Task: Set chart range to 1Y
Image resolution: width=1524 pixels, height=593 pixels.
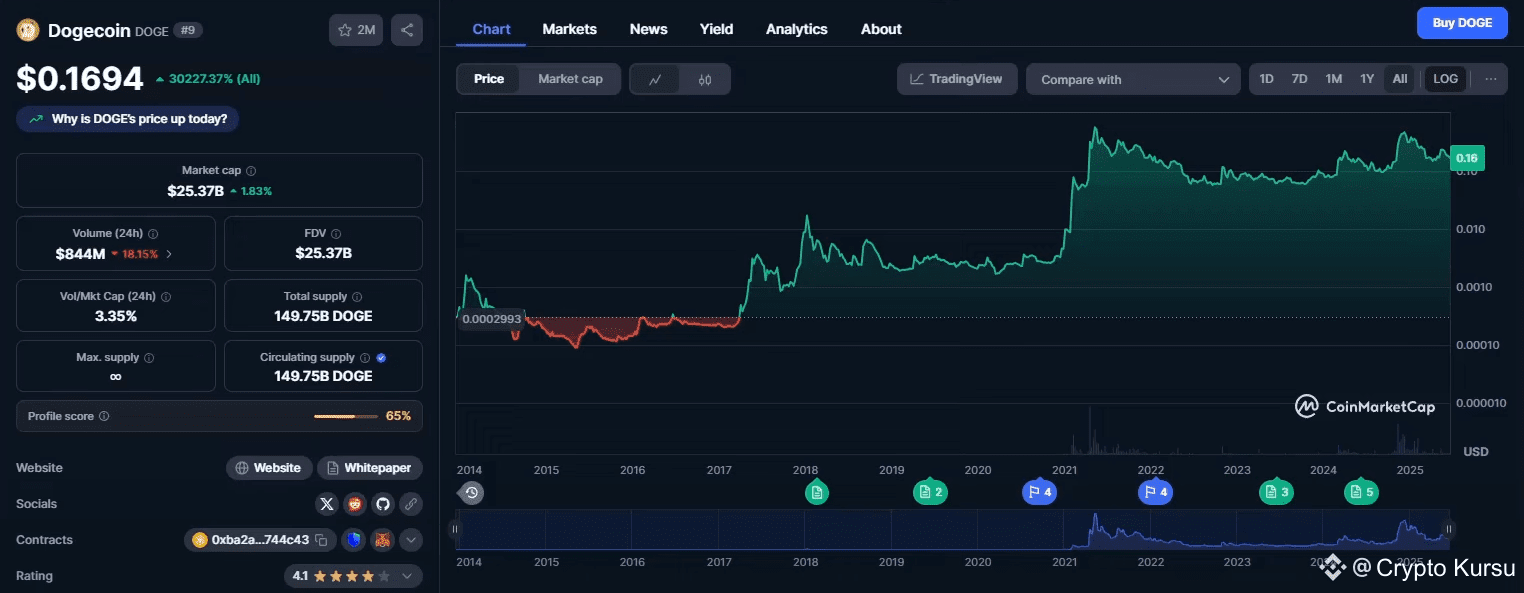Action: (x=1367, y=79)
